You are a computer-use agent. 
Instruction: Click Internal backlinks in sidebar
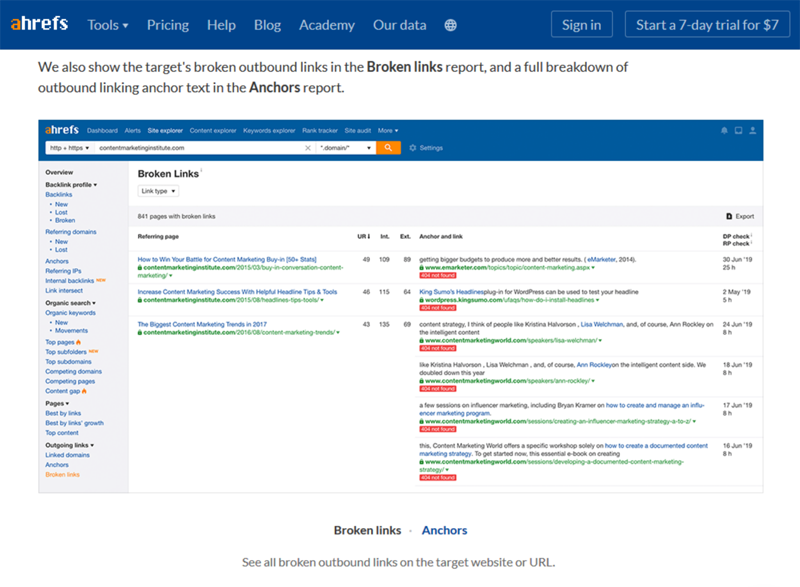pos(69,281)
